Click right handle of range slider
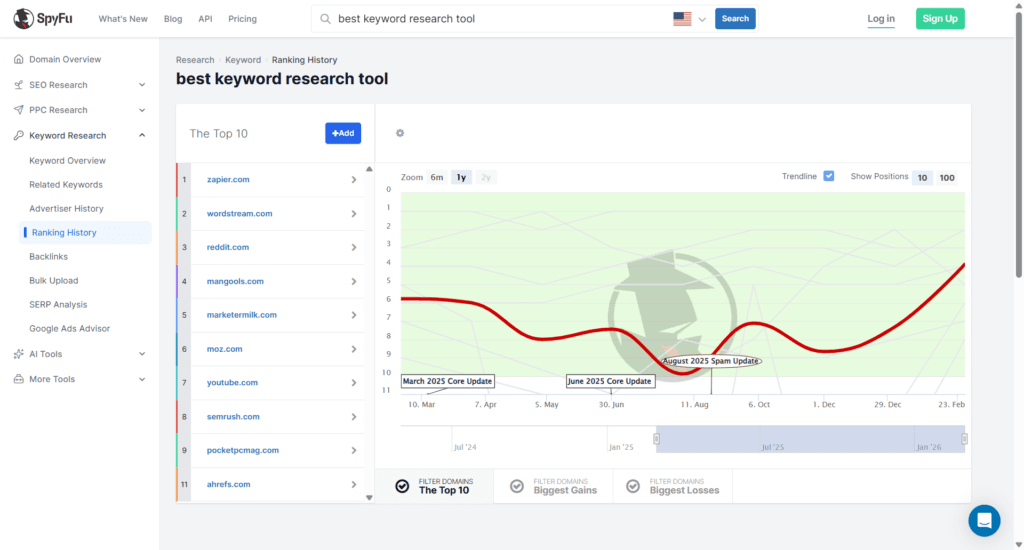 coord(964,439)
